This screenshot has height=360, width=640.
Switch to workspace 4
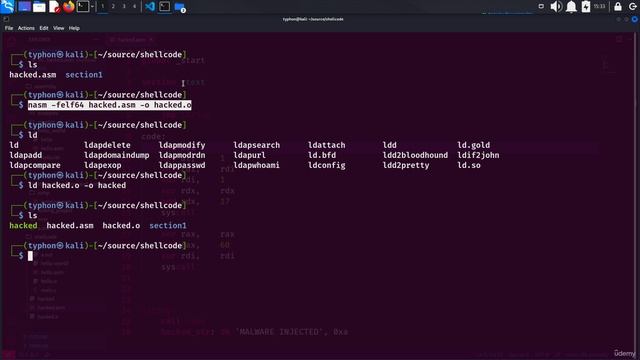pos(134,7)
